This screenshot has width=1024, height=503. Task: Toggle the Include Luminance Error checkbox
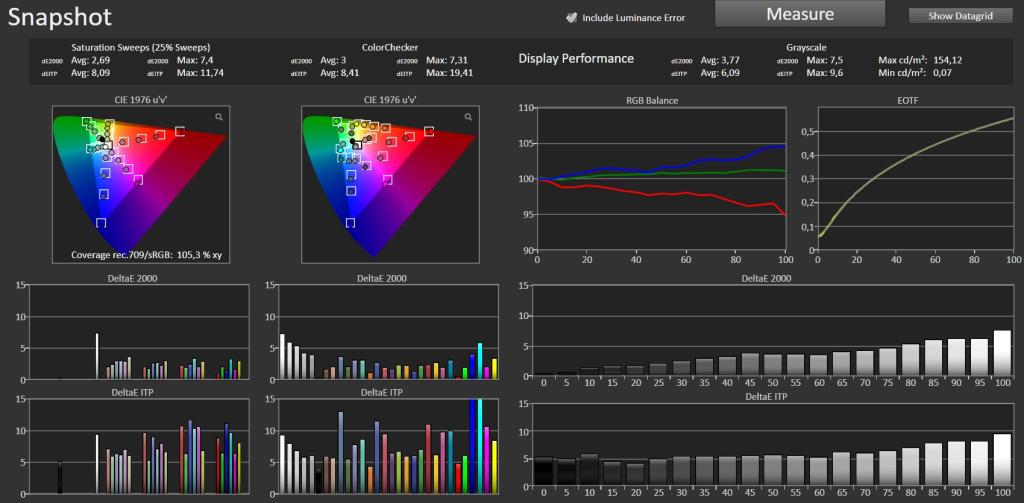[571, 18]
